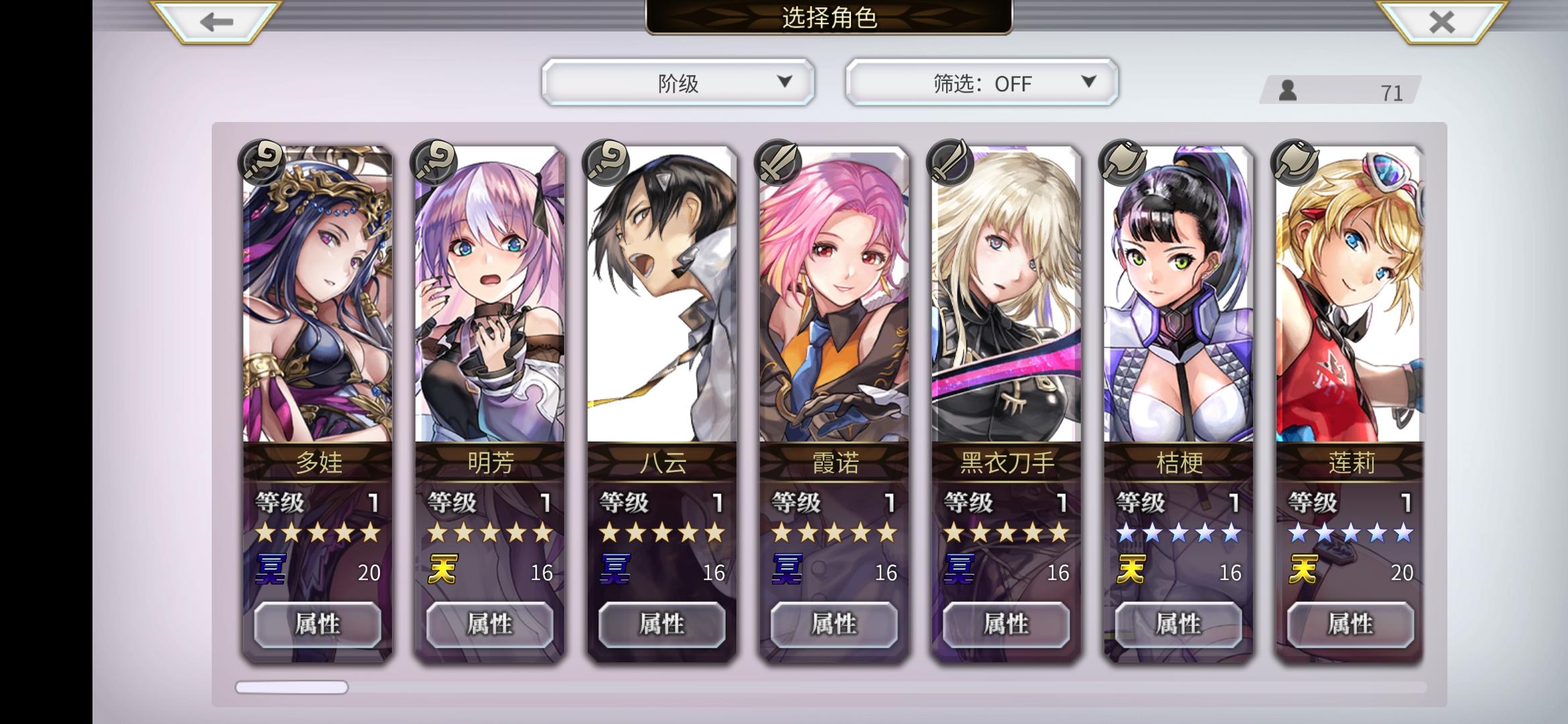Viewport: 1568px width, 724px height.
Task: Click the staff weapon icon on 明芳's card
Action: [x=434, y=162]
